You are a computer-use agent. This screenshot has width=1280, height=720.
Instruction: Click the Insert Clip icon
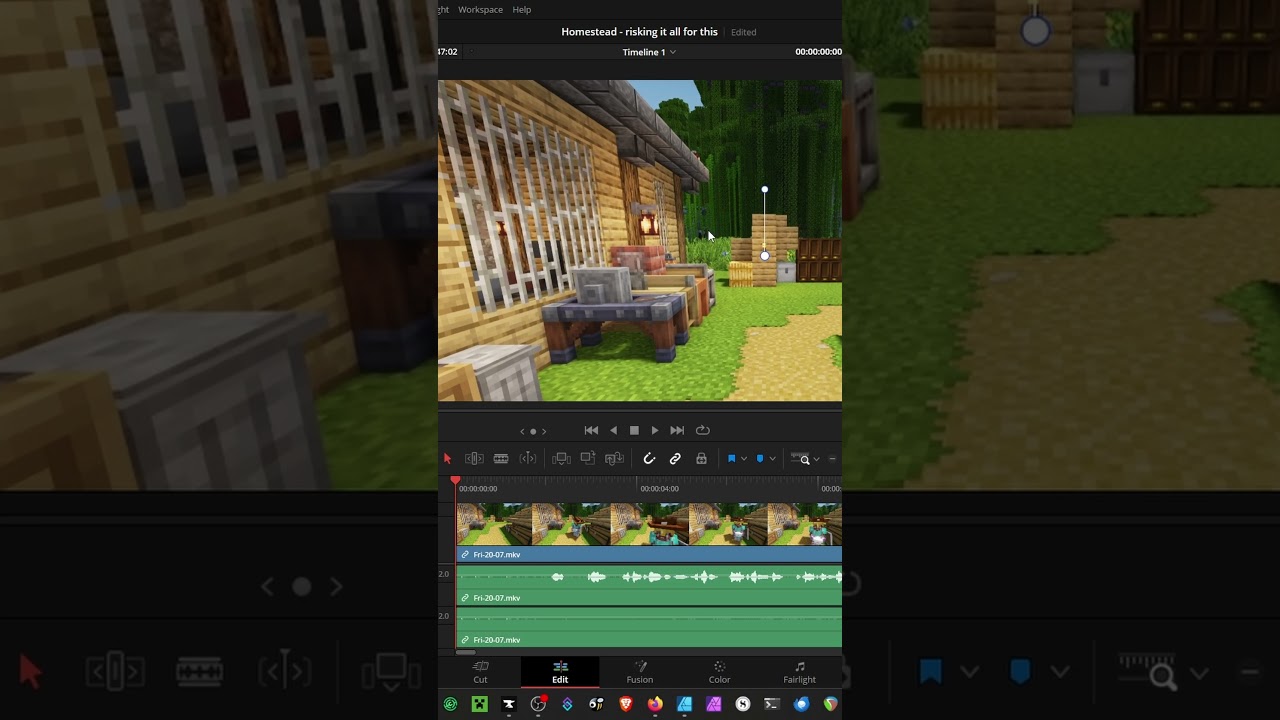562,459
